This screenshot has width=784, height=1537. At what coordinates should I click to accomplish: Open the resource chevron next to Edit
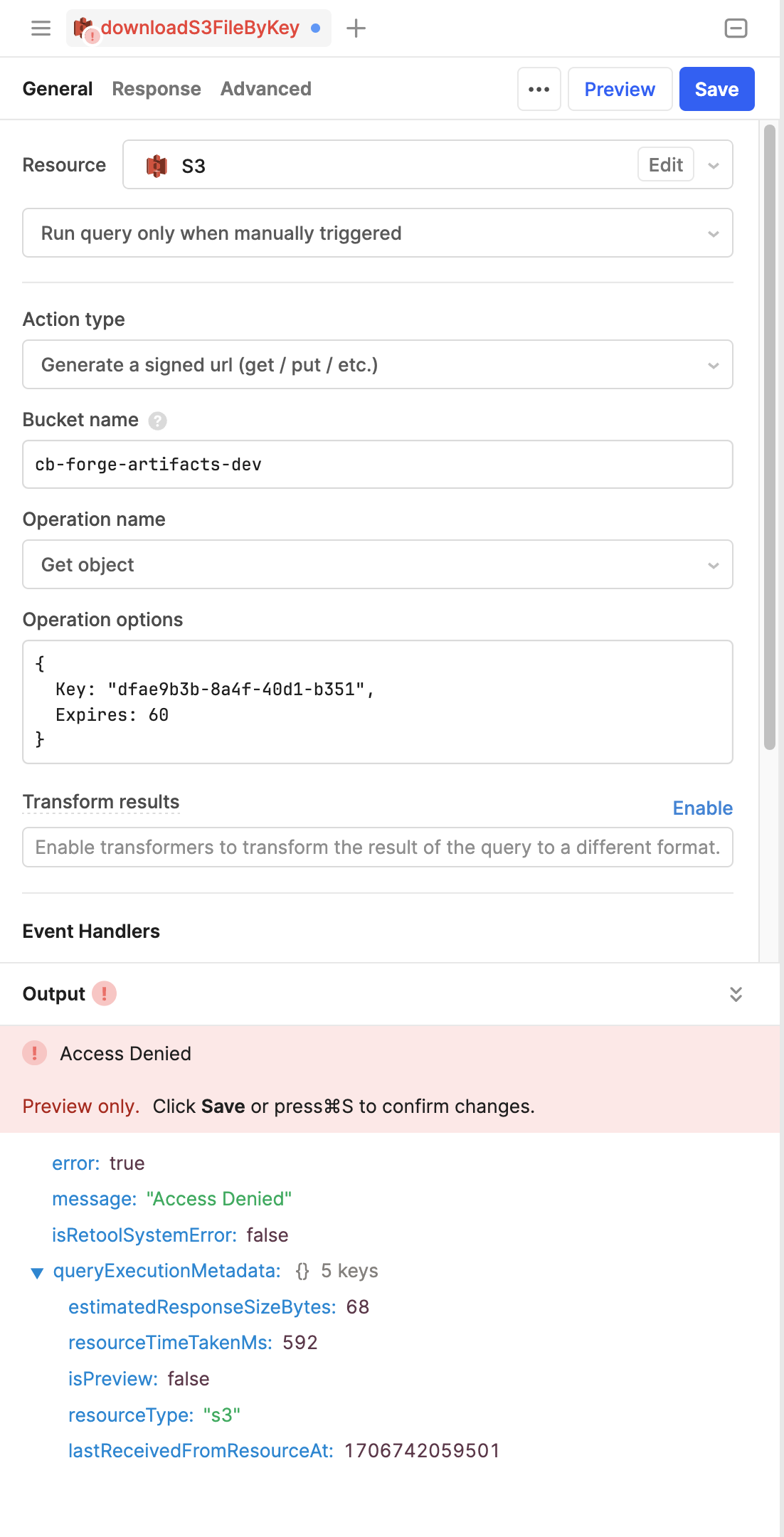pos(714,166)
